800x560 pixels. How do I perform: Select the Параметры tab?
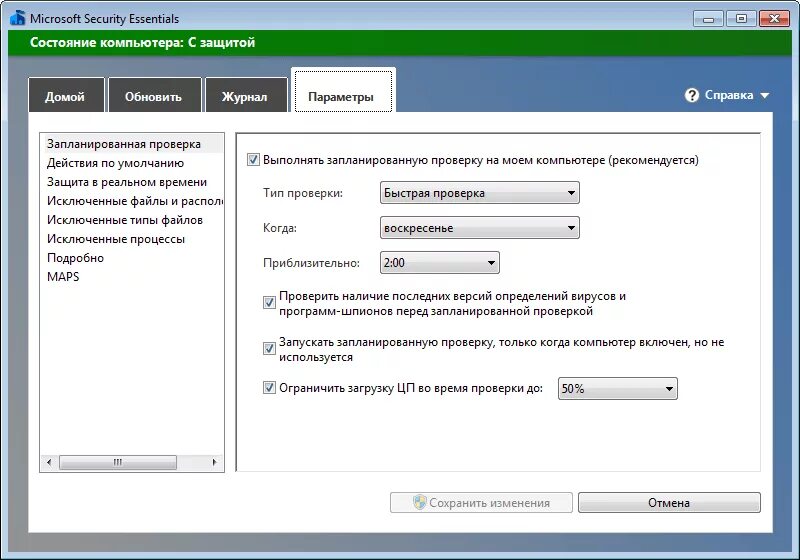pyautogui.click(x=343, y=90)
